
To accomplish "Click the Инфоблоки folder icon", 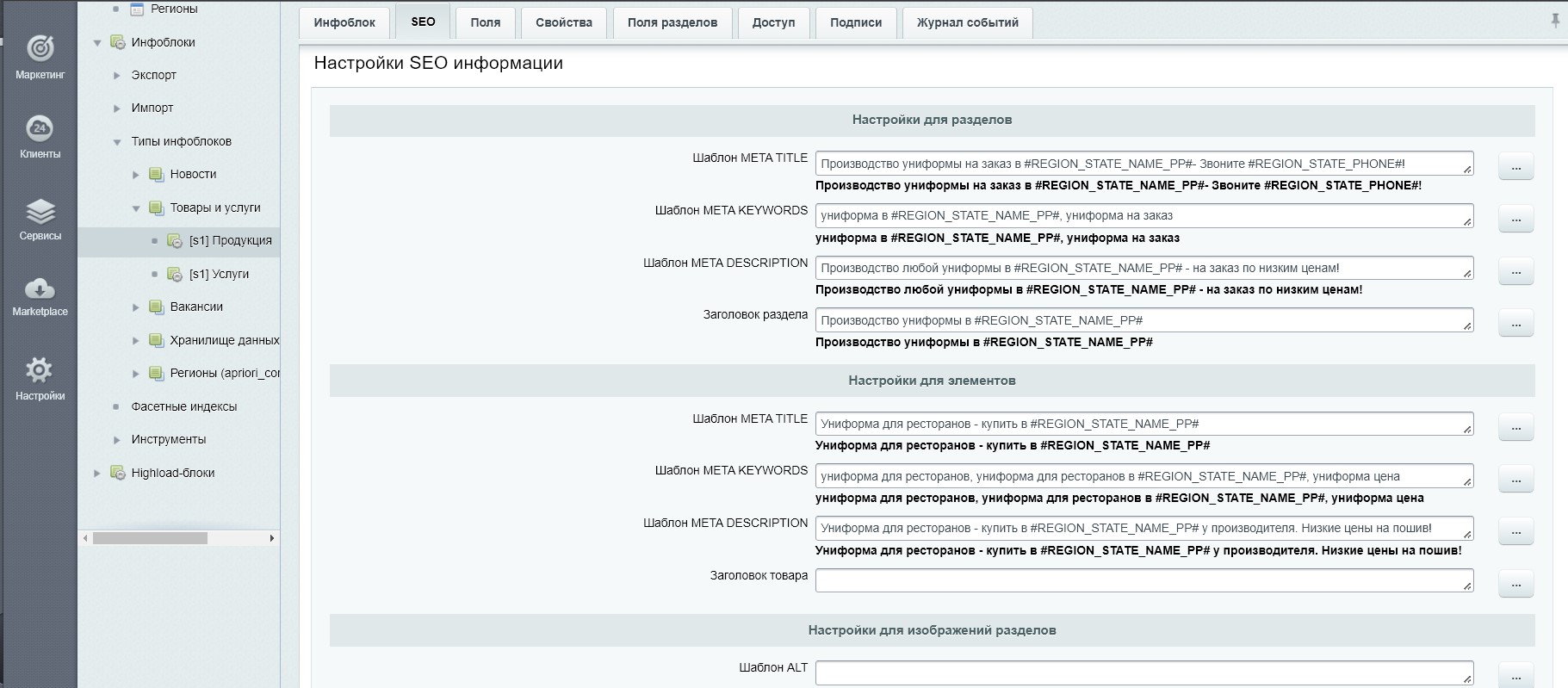I will coord(118,42).
